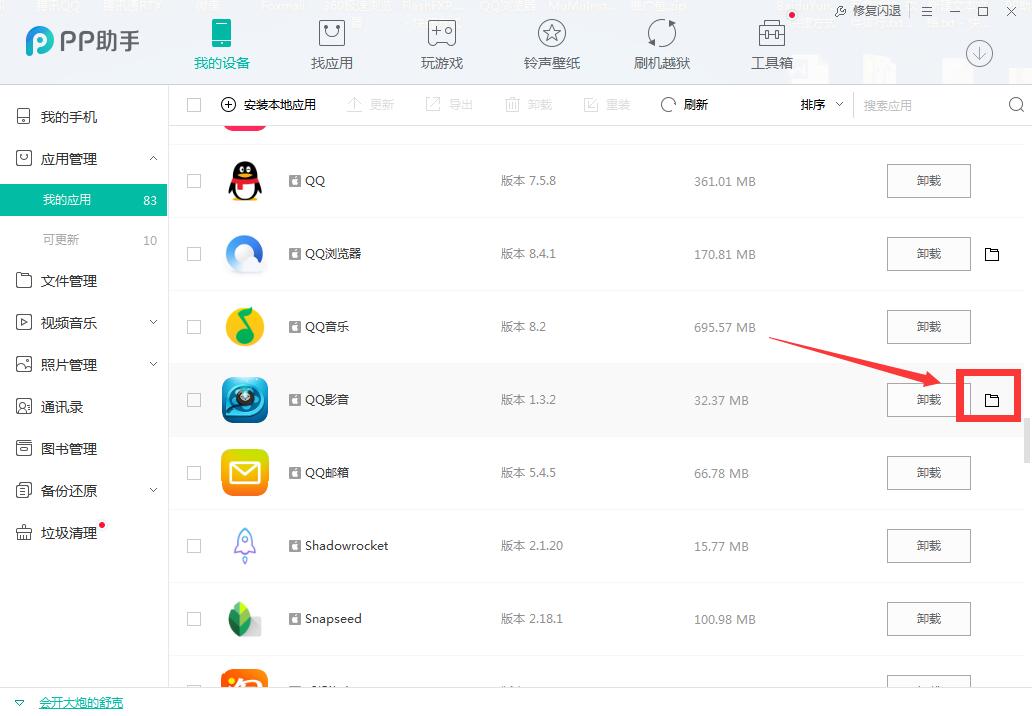
Task: Click the Snapseed leaf icon
Action: point(245,619)
